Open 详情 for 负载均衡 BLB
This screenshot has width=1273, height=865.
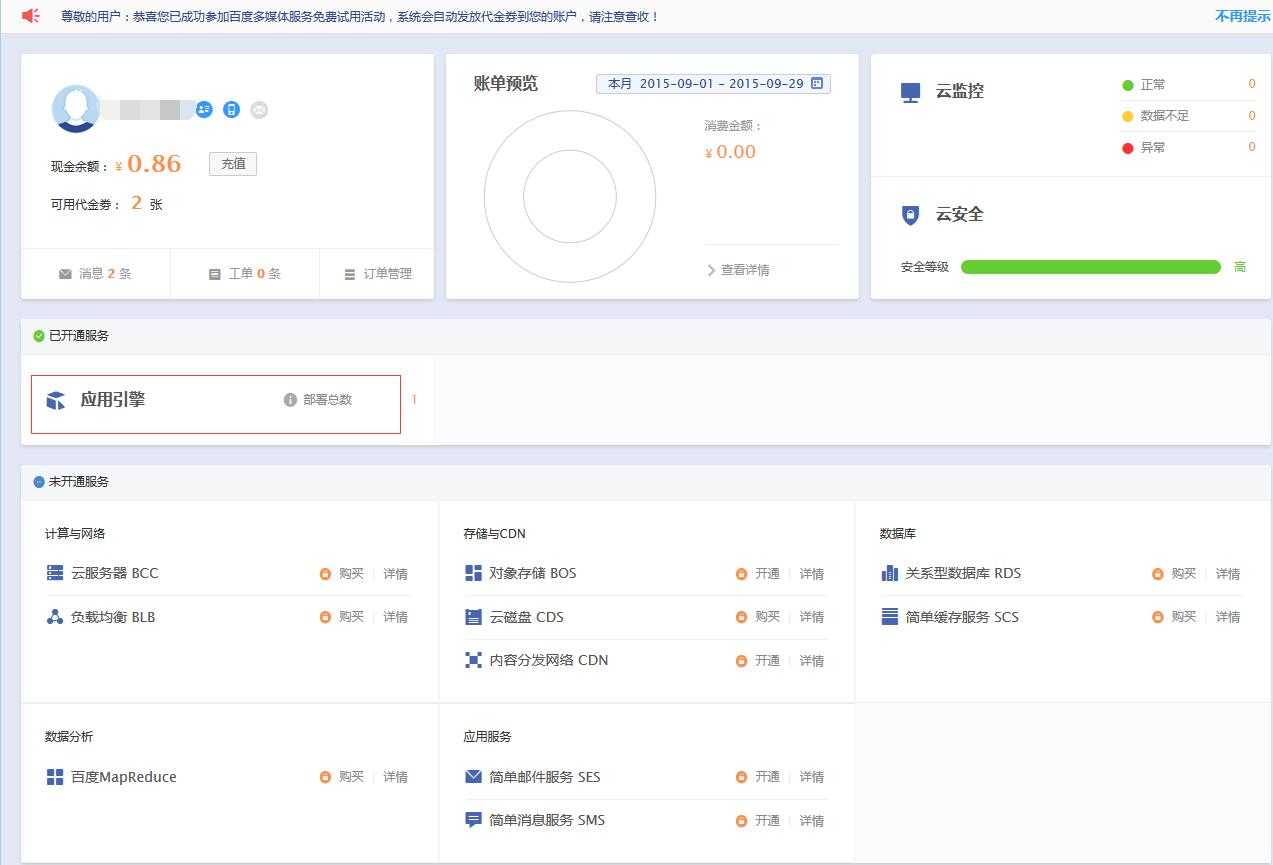pyautogui.click(x=396, y=617)
